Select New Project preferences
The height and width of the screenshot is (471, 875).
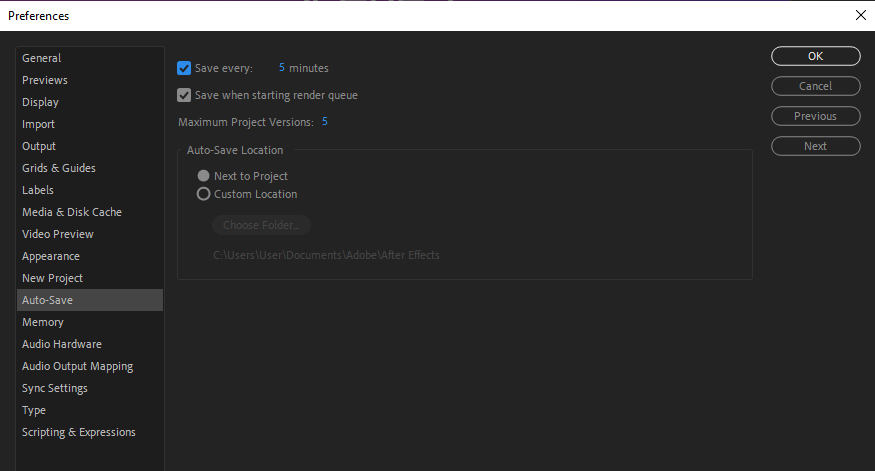(x=89, y=278)
